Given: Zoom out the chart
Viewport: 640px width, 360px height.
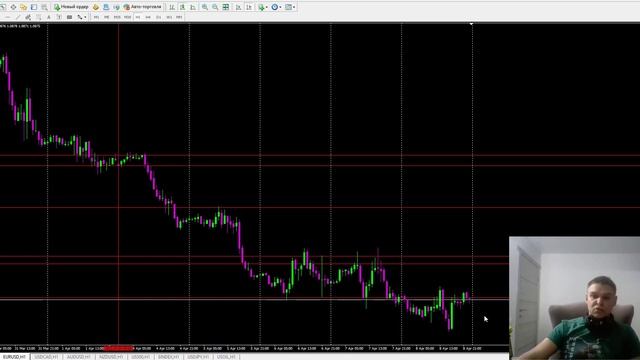Looking at the screenshot, I should tap(215, 7).
